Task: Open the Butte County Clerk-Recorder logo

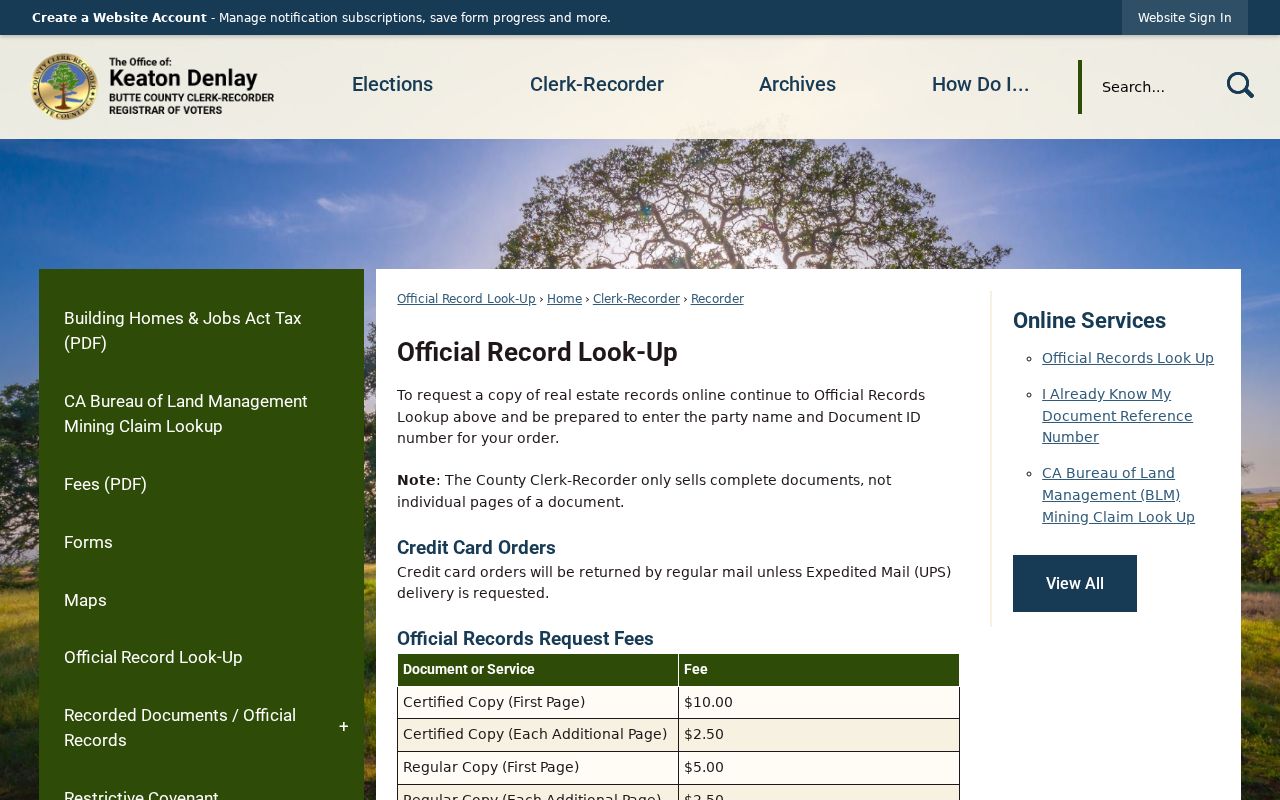Action: point(153,87)
